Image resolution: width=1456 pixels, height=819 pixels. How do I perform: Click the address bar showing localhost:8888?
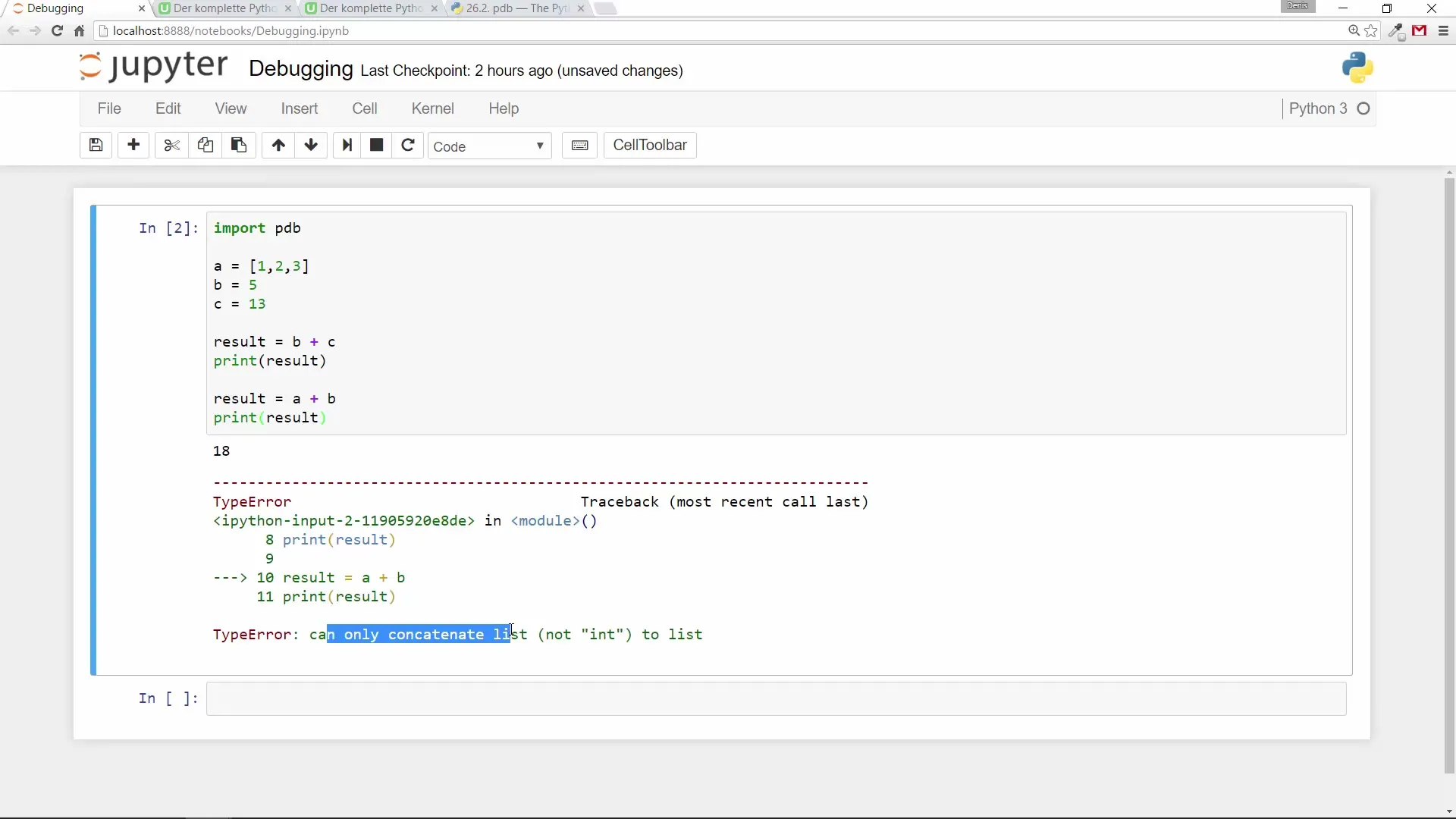(720, 31)
